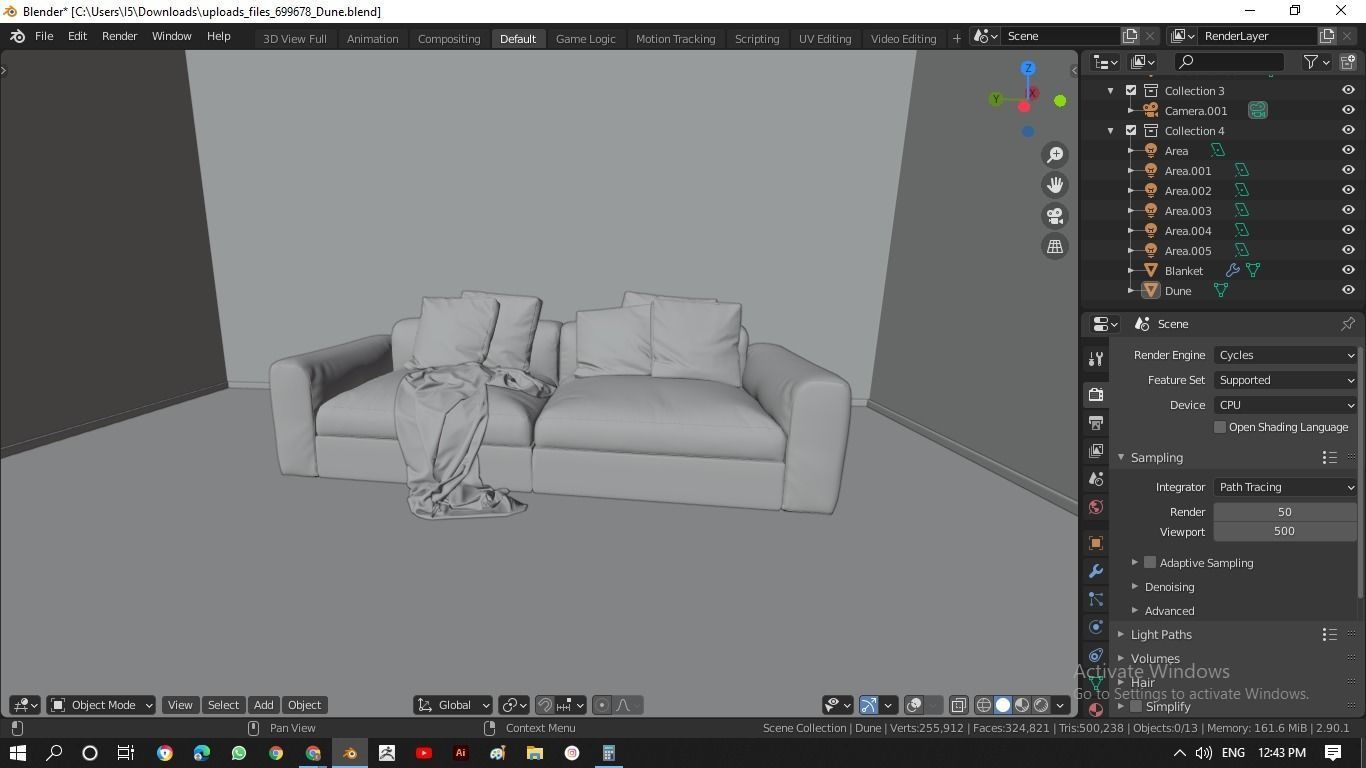This screenshot has height=768, width=1366.
Task: Open the Global transform orientation dropdown
Action: tap(453, 705)
